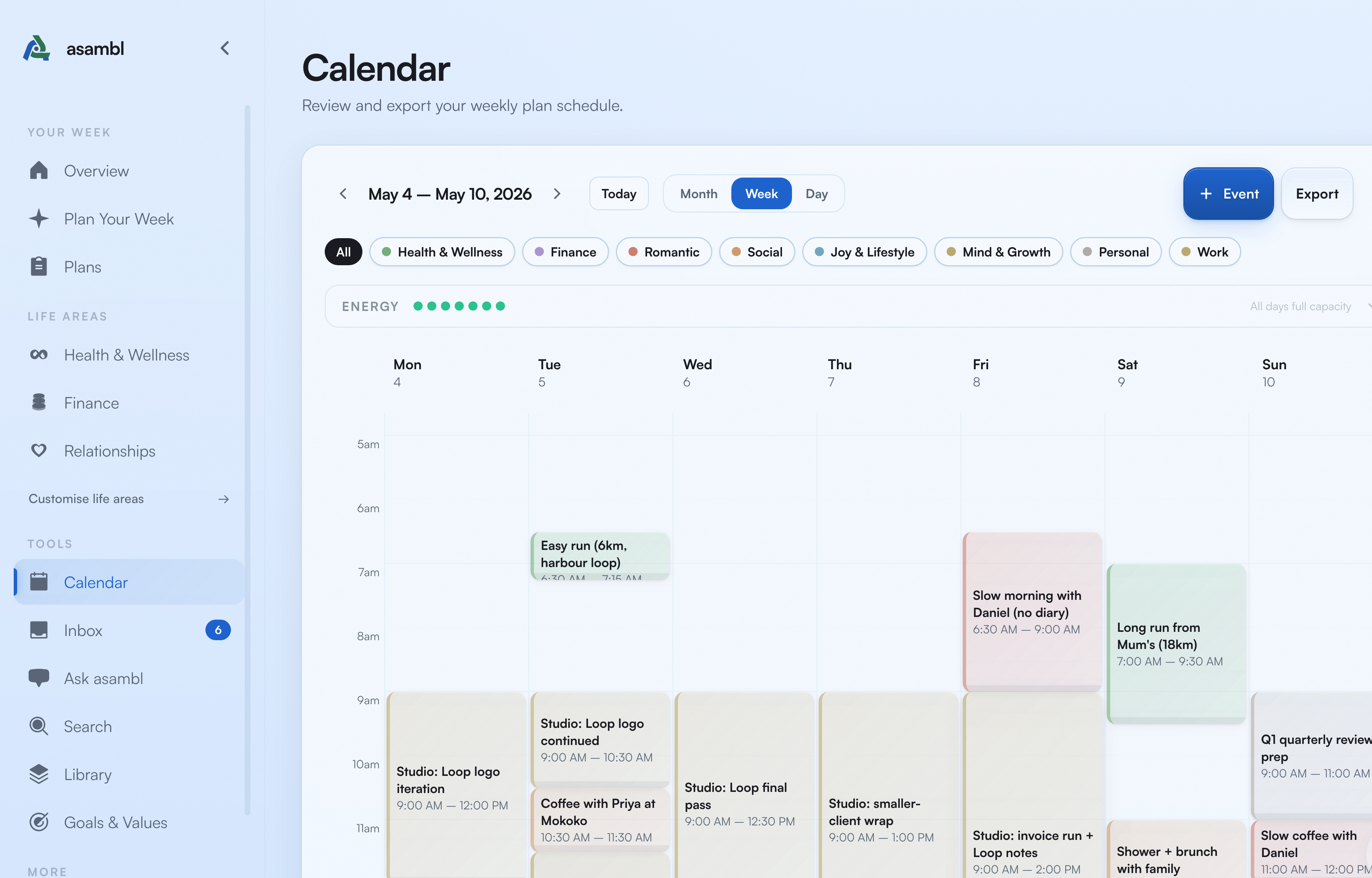Open Q1 quarterly review prep event

1311,755
